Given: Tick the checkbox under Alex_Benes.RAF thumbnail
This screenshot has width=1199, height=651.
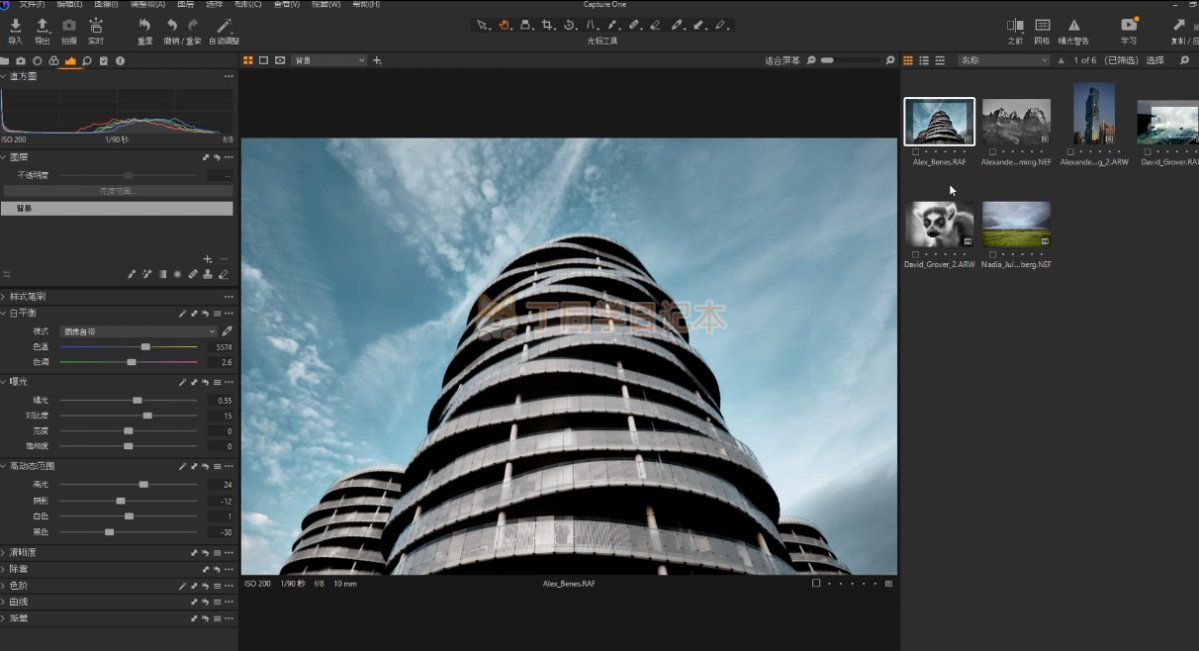Looking at the screenshot, I should point(917,151).
